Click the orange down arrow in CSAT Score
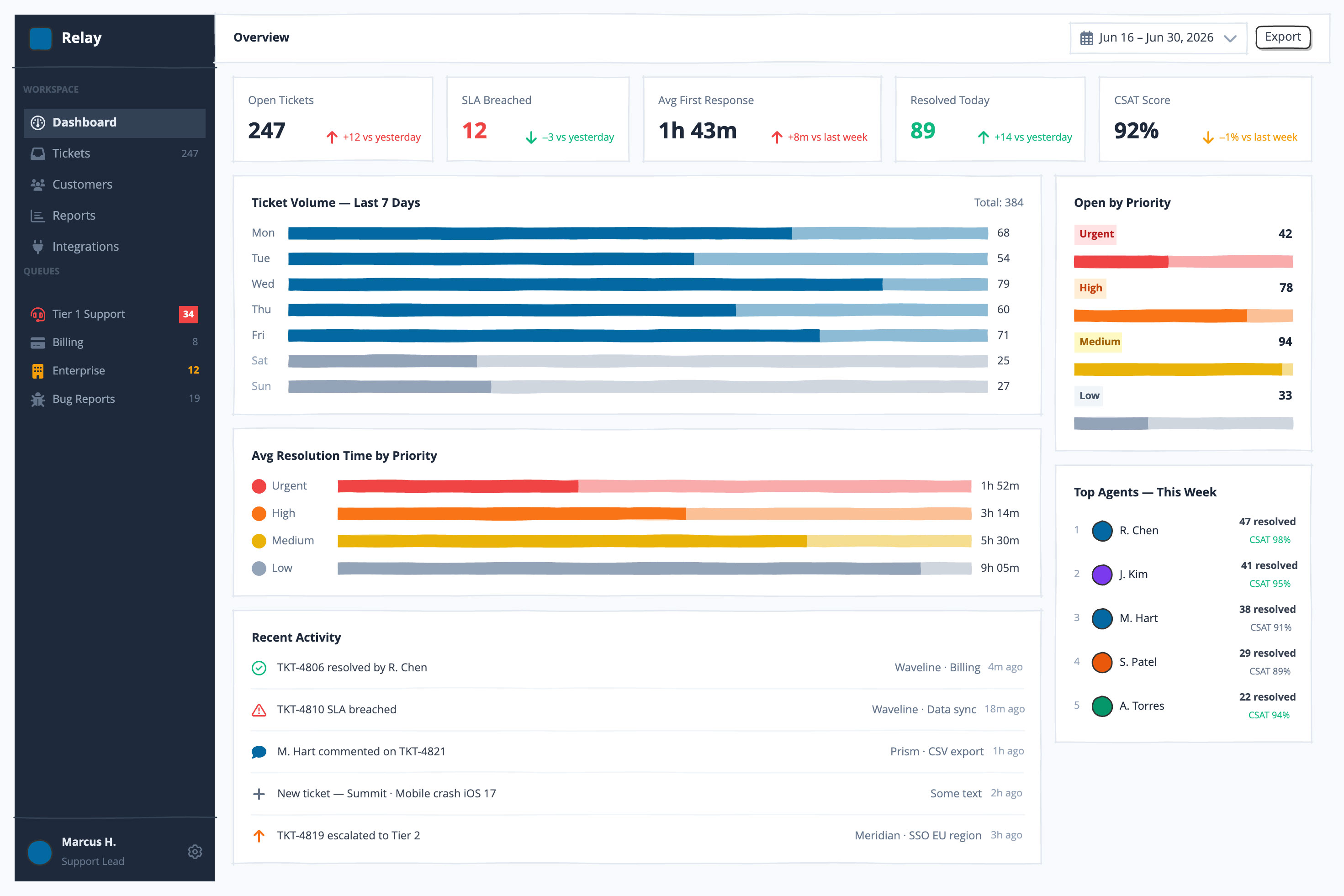 pos(1208,137)
